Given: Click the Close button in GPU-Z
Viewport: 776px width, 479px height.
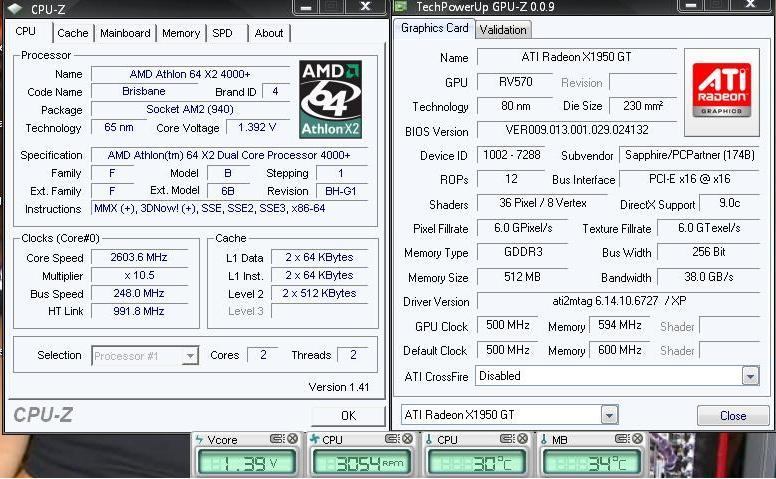Looking at the screenshot, I should 733,416.
